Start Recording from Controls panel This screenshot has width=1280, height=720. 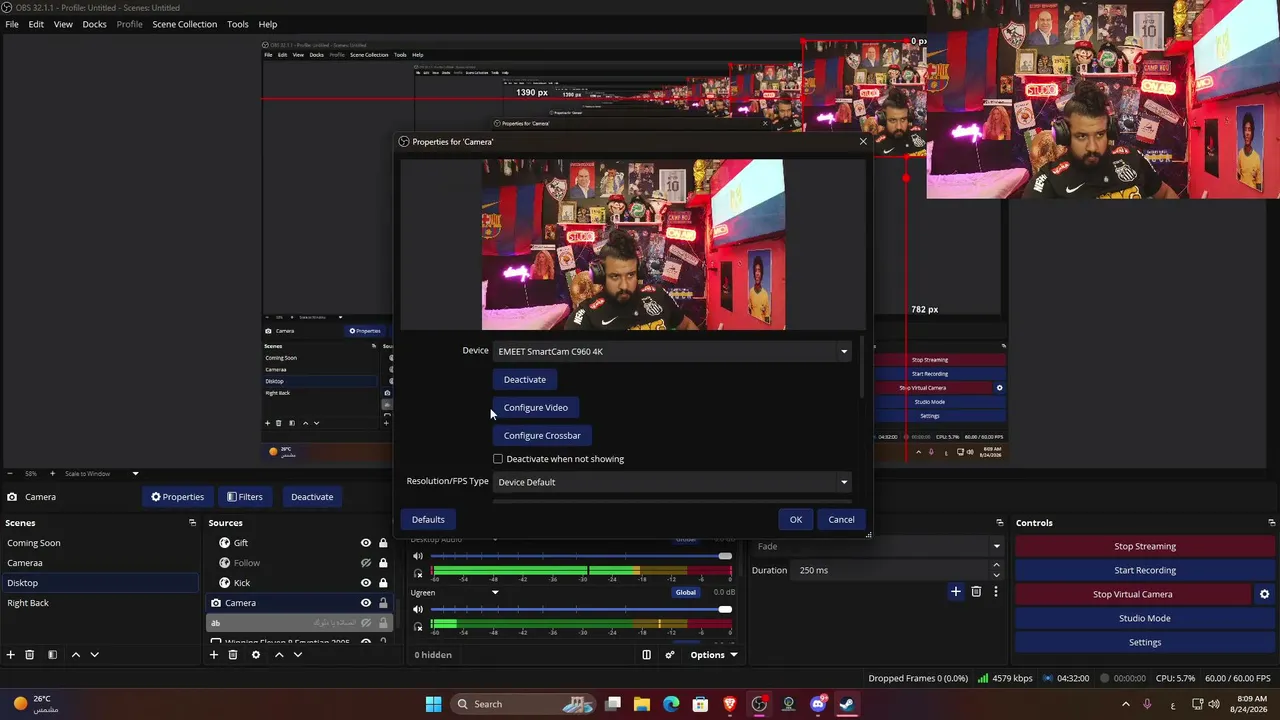[x=1145, y=570]
